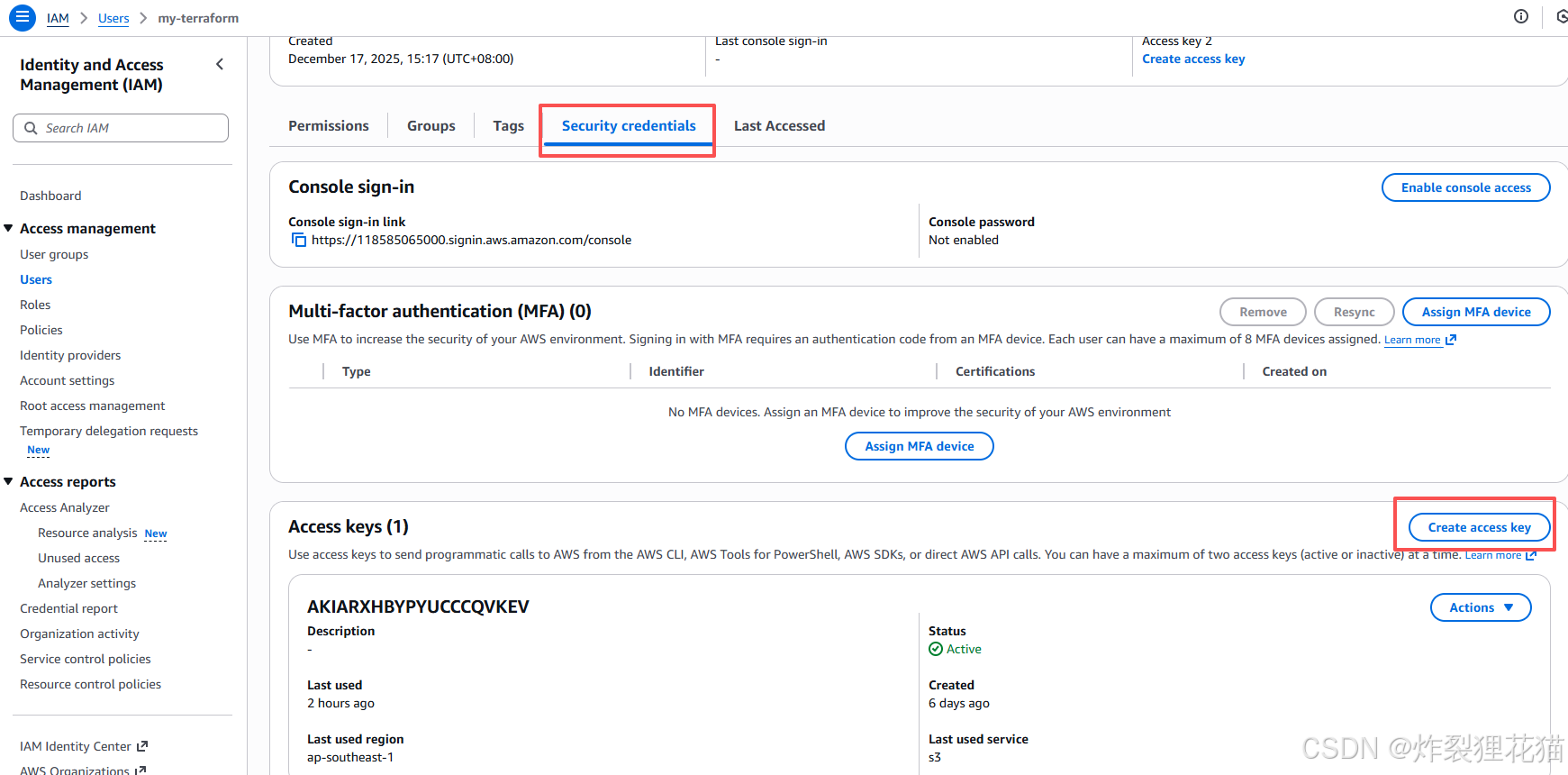The image size is (1568, 775).
Task: Open Organization activity in the sidebar
Action: coord(79,634)
